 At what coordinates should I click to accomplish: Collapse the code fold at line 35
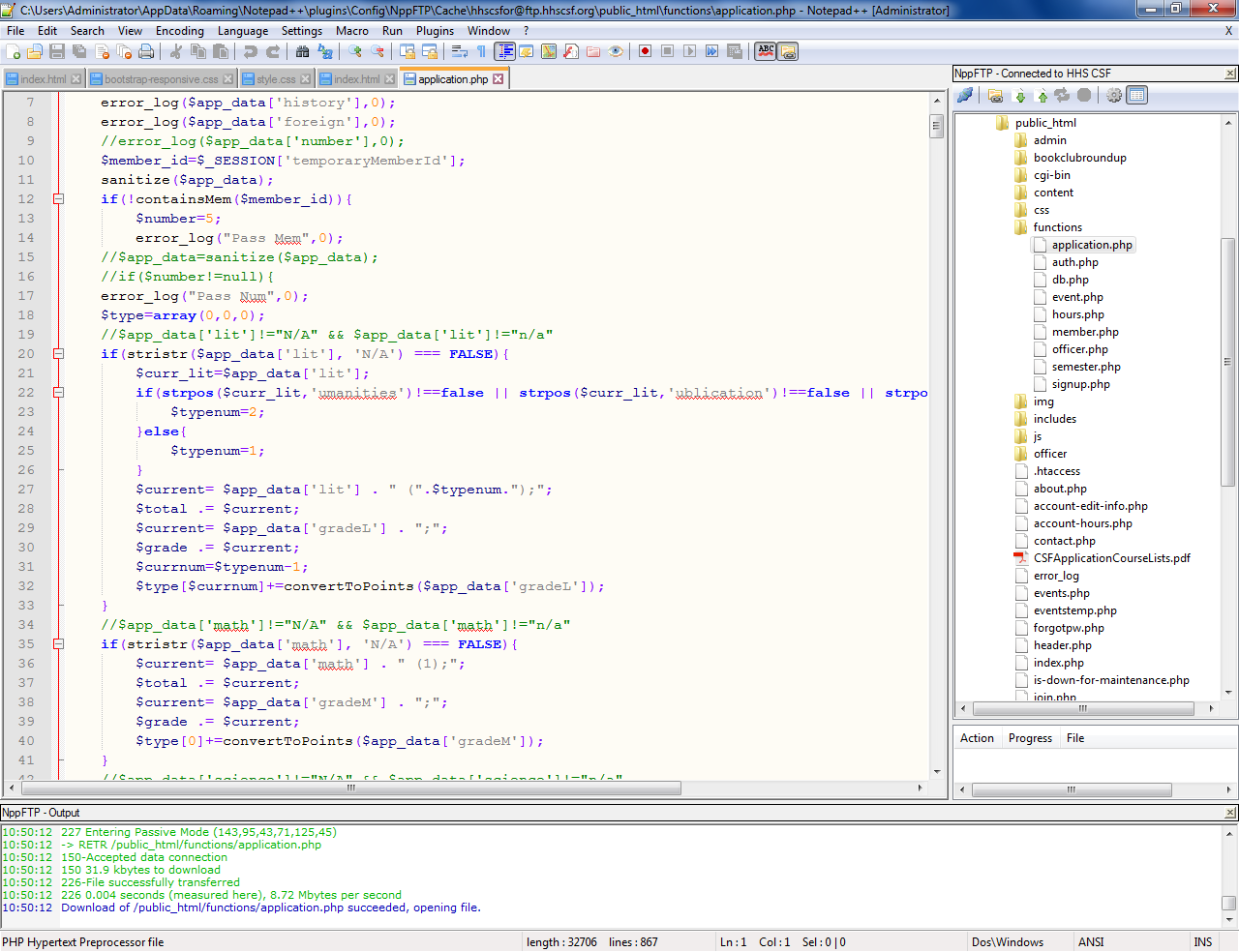(x=58, y=644)
